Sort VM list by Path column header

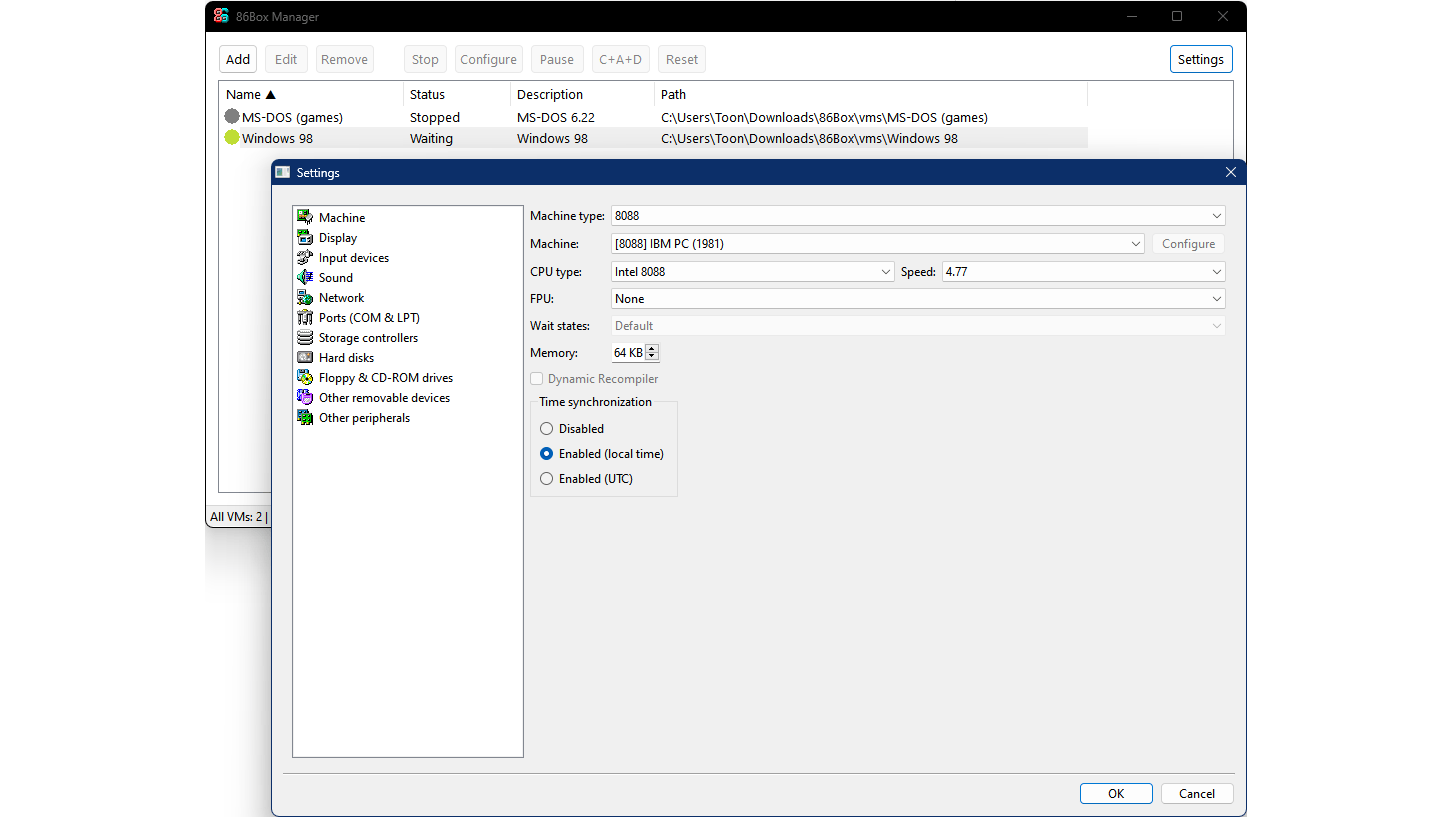[x=871, y=94]
